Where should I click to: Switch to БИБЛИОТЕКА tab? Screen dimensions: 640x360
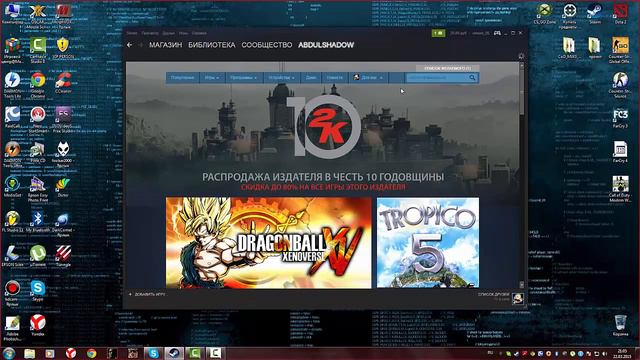(211, 45)
